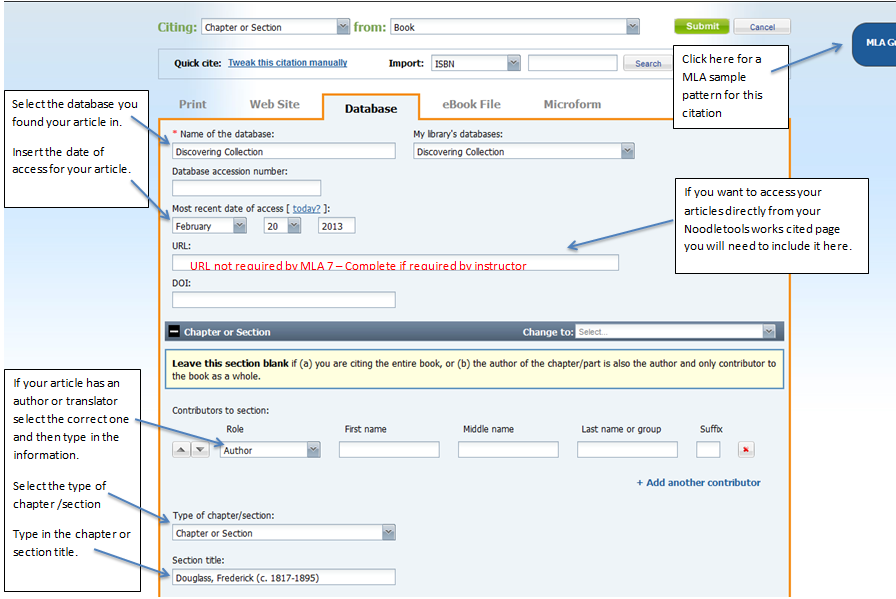Viewport: 896px width, 599px height.
Task: Delete the Author contributor row
Action: click(746, 450)
